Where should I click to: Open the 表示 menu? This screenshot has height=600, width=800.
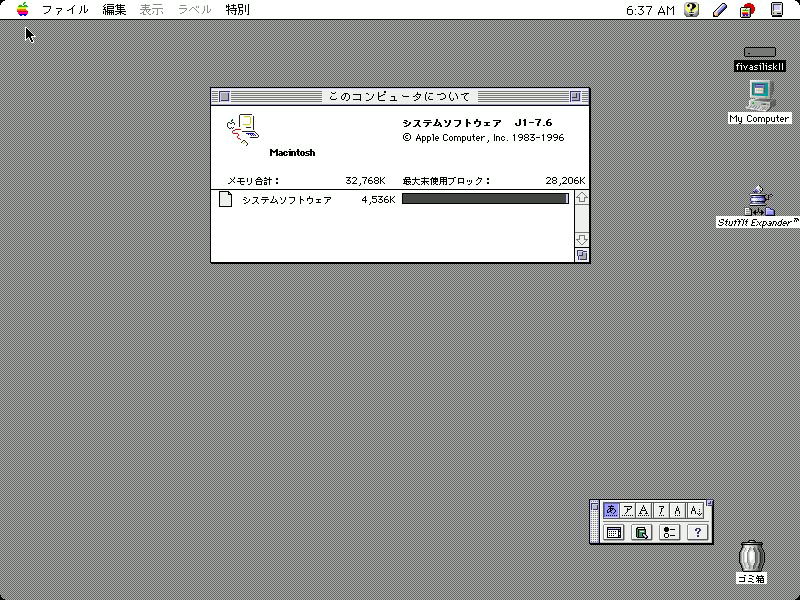pos(152,10)
